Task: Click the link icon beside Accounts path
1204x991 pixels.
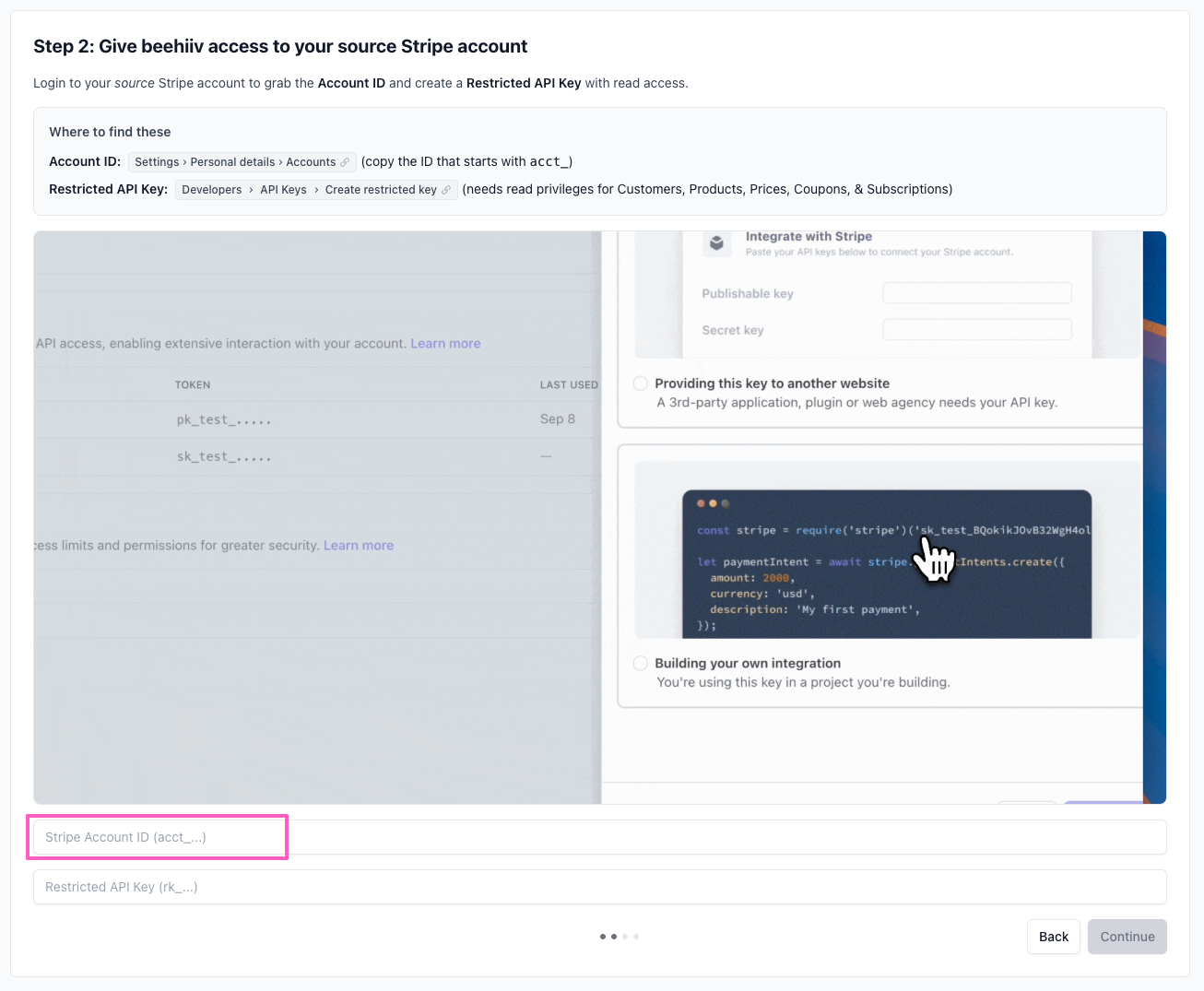Action: click(x=345, y=162)
